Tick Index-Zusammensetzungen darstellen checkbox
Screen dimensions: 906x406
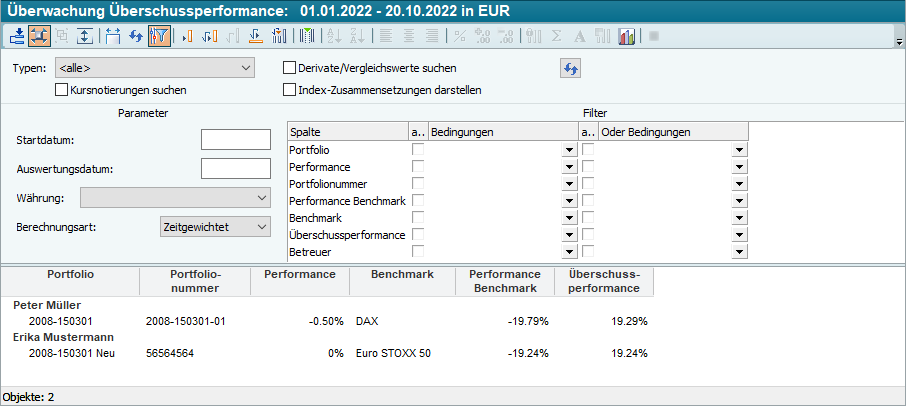pos(291,89)
